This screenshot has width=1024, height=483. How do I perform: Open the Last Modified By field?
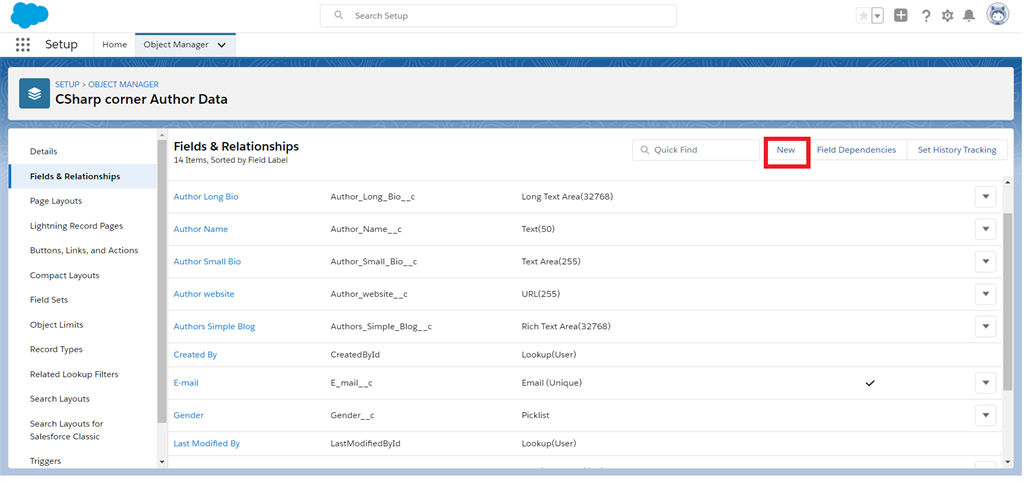tap(206, 443)
